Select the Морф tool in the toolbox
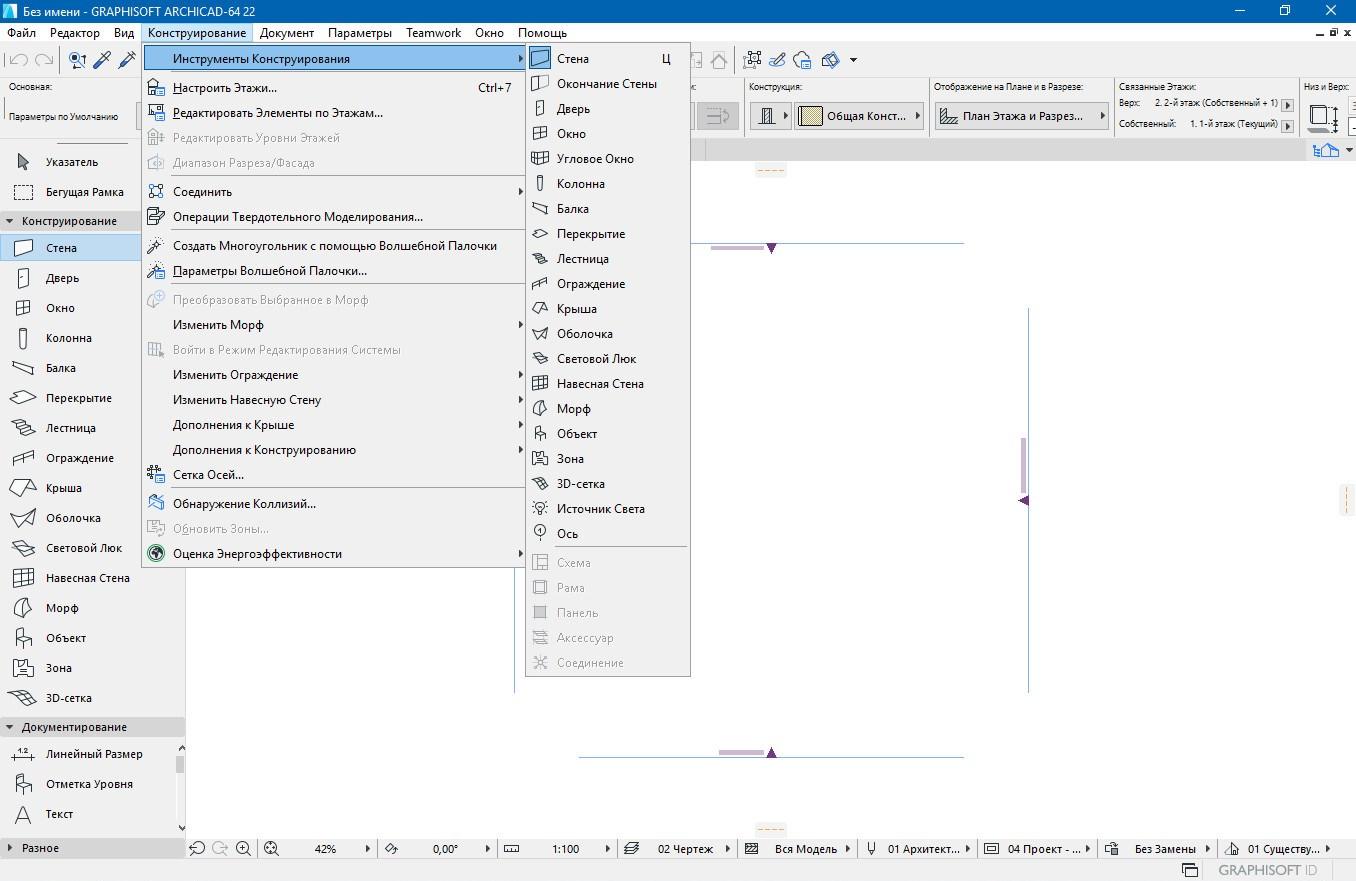 pyautogui.click(x=61, y=608)
